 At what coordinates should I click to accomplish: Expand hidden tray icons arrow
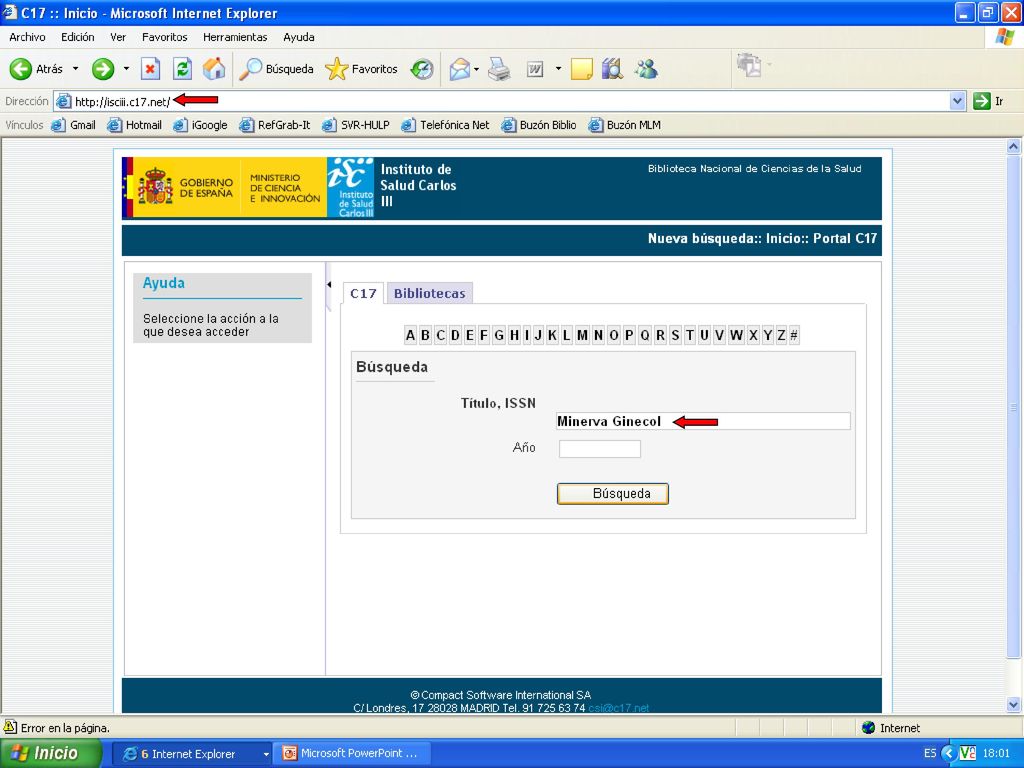click(948, 754)
